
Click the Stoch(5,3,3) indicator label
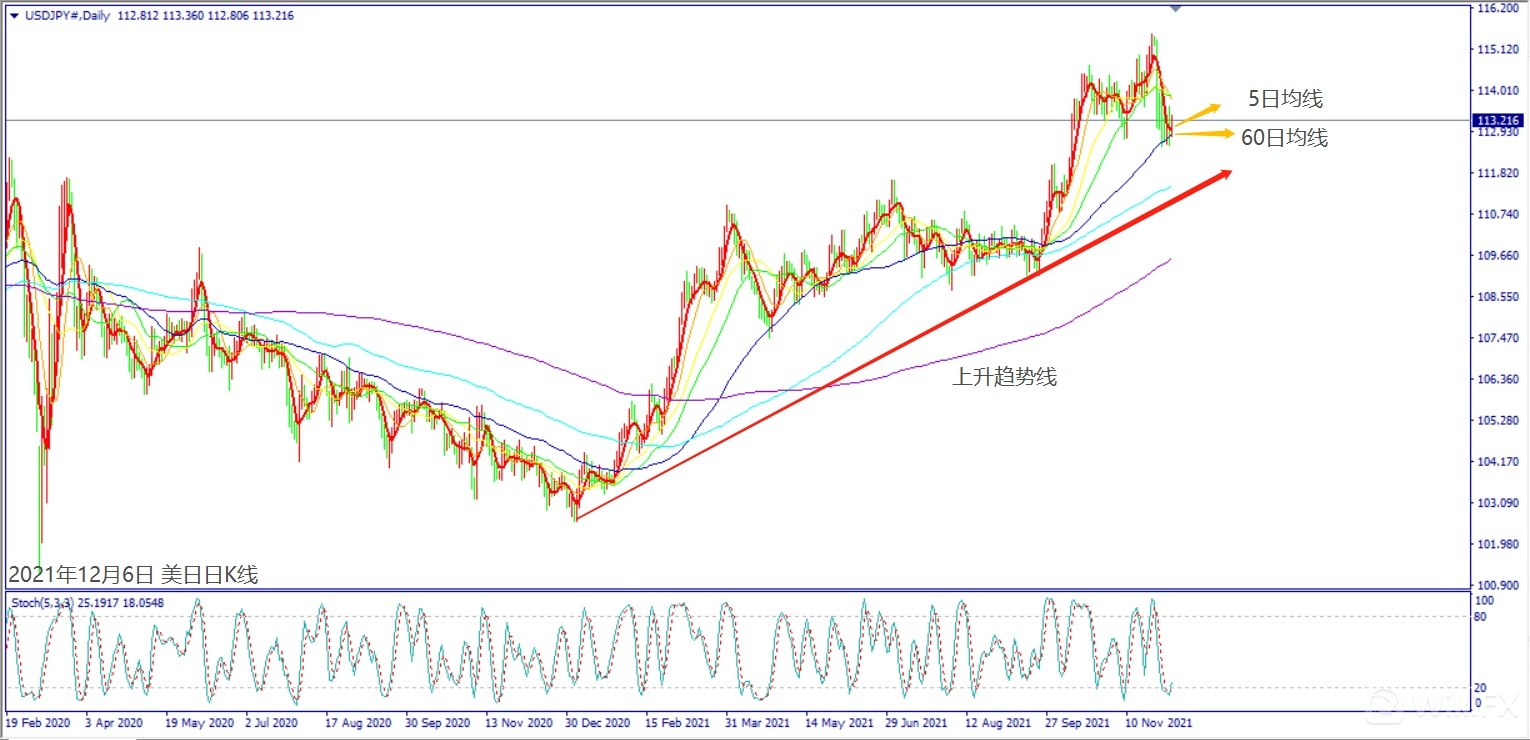click(x=40, y=602)
